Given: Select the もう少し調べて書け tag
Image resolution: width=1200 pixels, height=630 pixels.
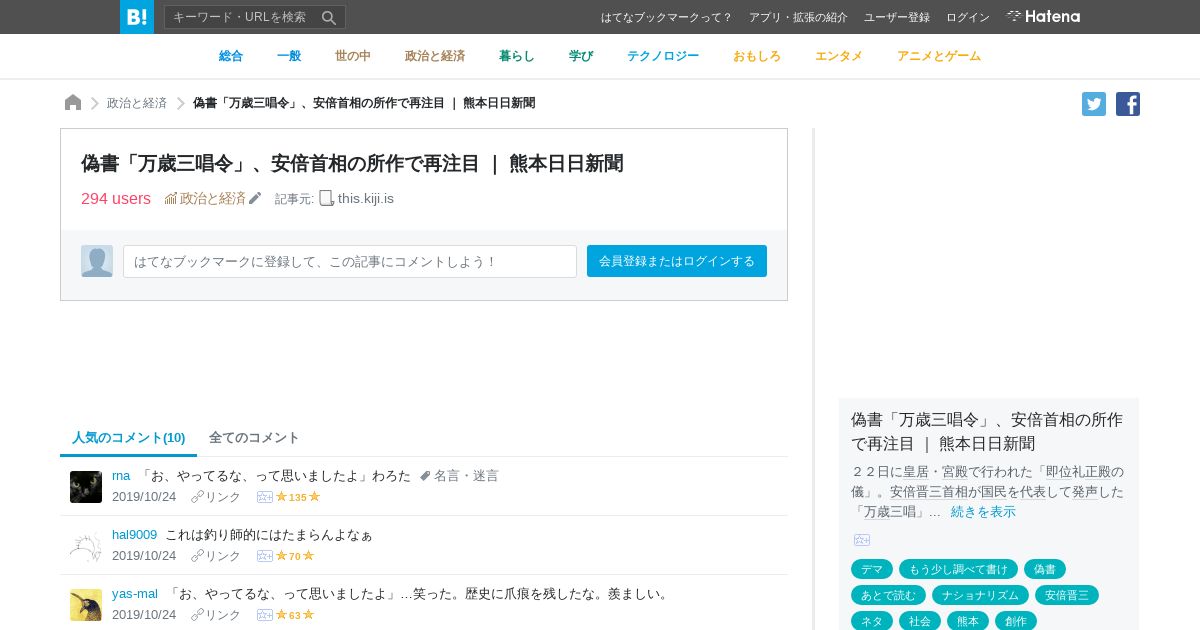Looking at the screenshot, I should pyautogui.click(x=958, y=569).
